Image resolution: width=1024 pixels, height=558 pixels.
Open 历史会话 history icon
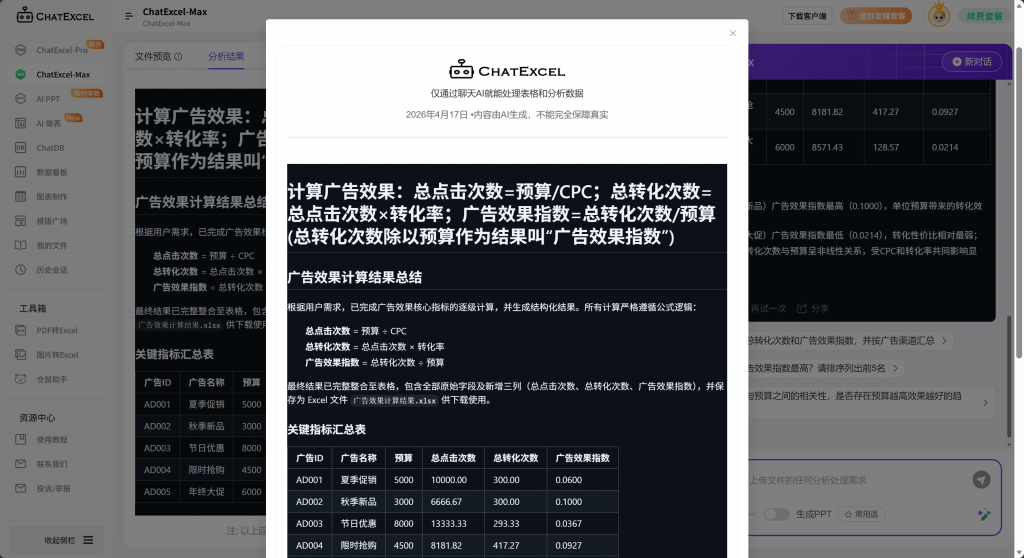click(21, 269)
